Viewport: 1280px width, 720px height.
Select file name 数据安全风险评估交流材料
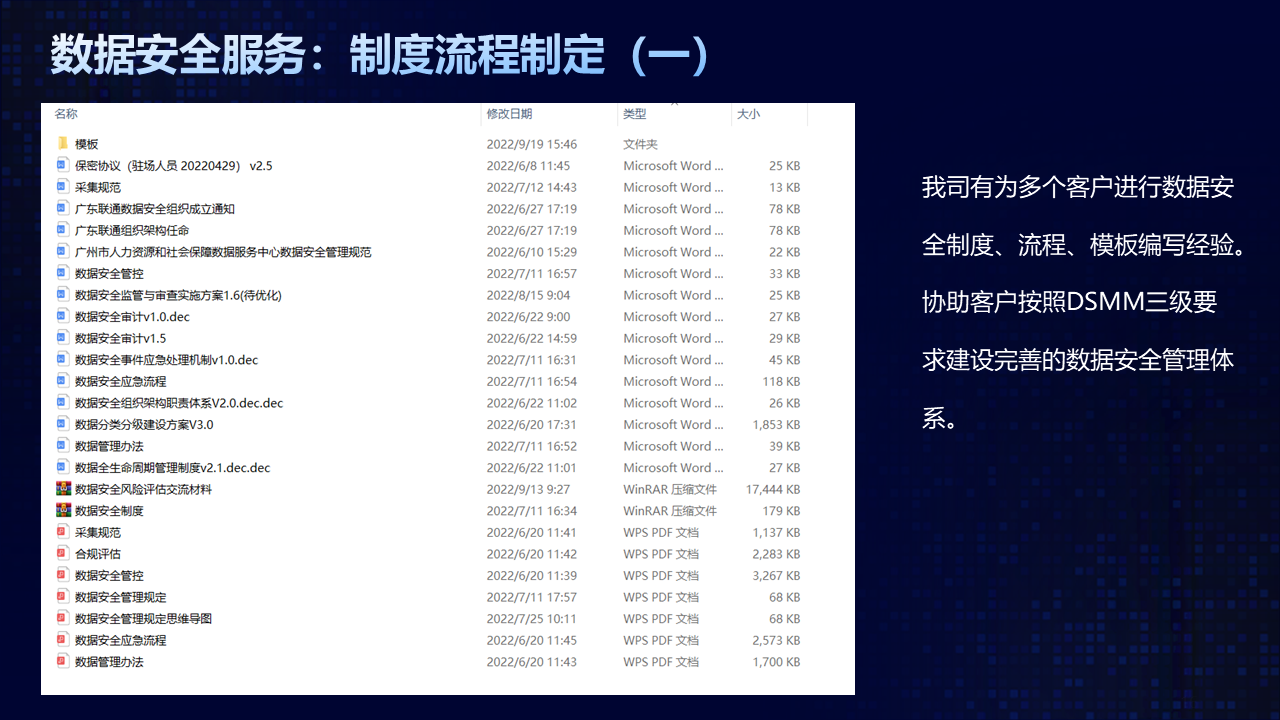pyautogui.click(x=143, y=489)
